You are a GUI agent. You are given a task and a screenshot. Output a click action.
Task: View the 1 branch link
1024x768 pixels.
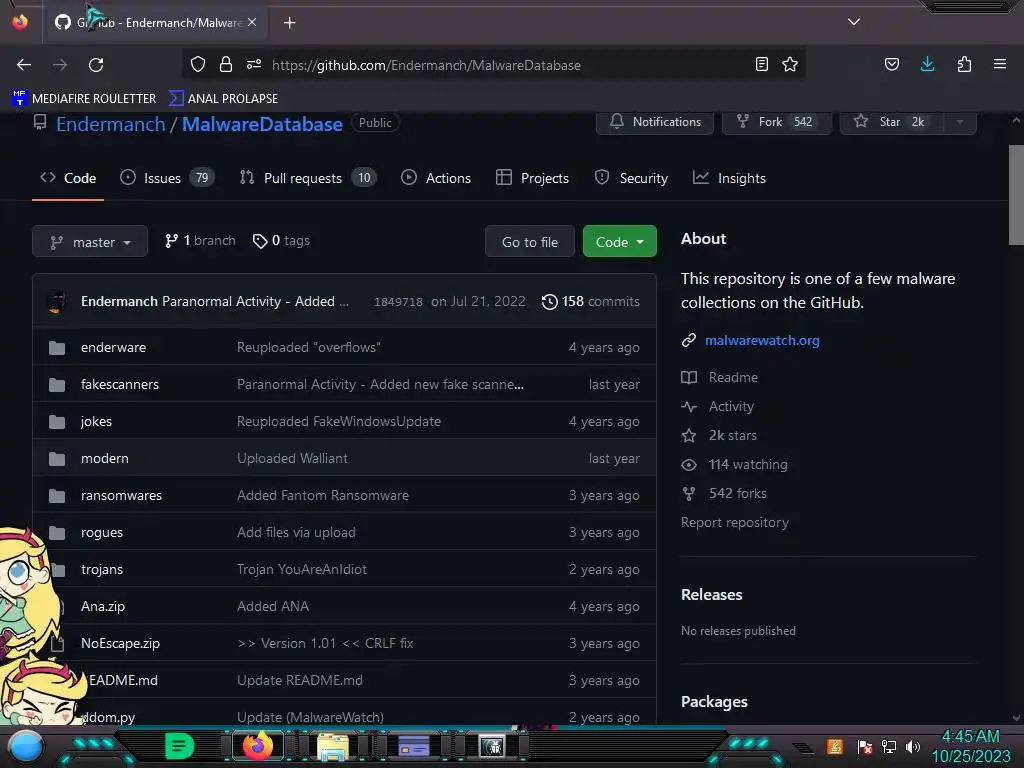click(200, 240)
